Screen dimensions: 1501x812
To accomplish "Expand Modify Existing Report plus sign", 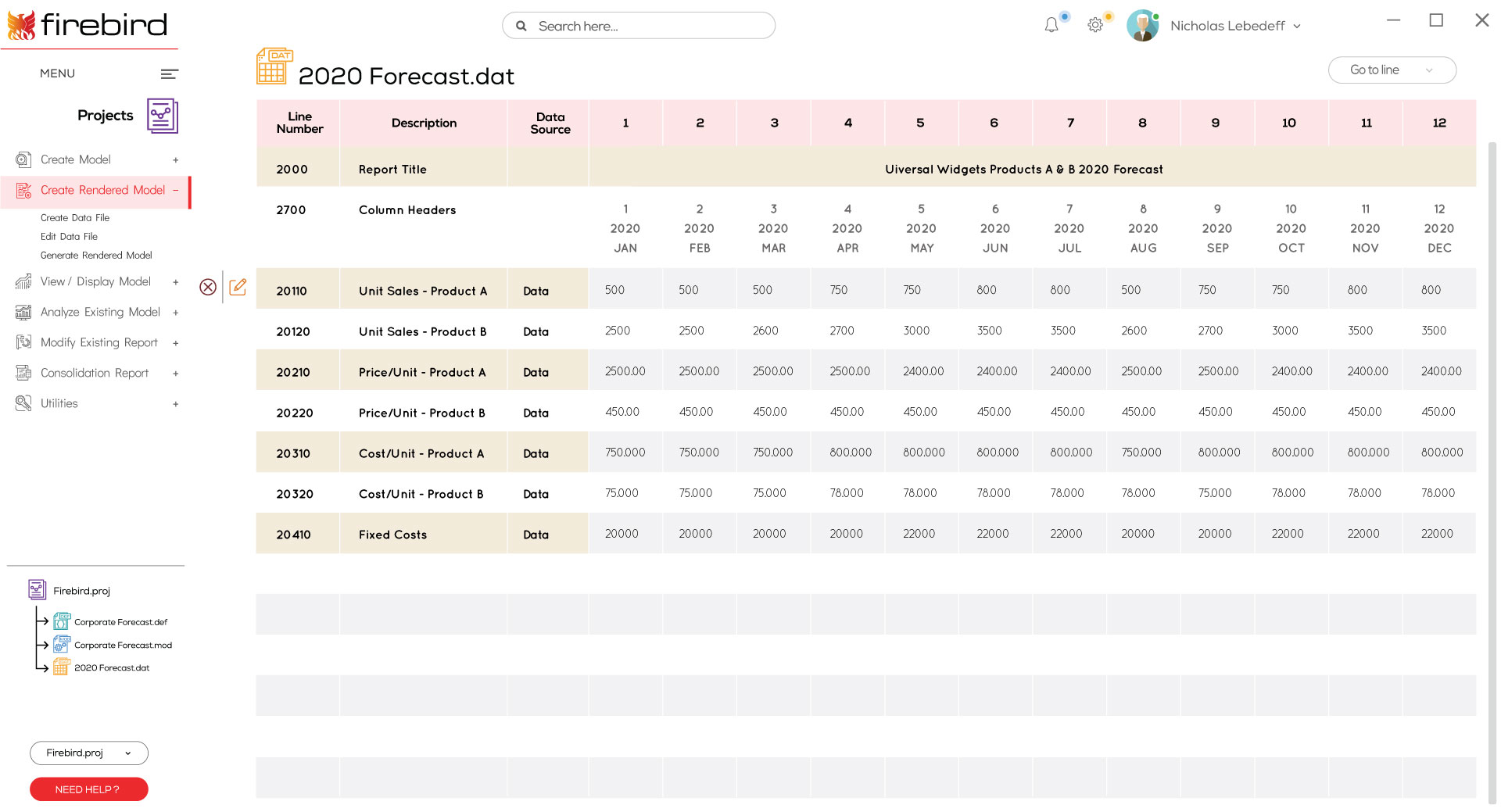I will (176, 343).
